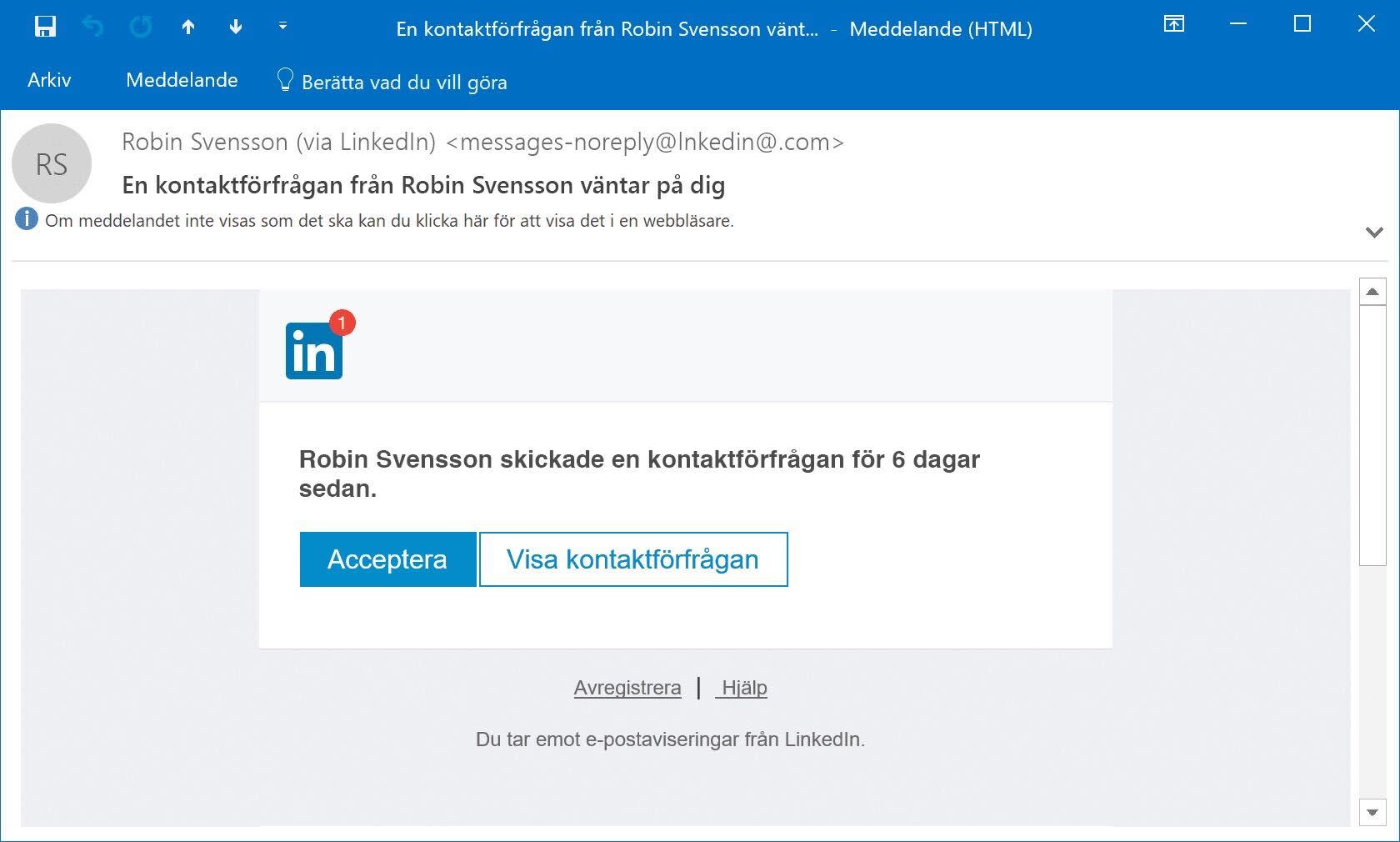
Task: Select the subject line text
Action: pos(423,185)
